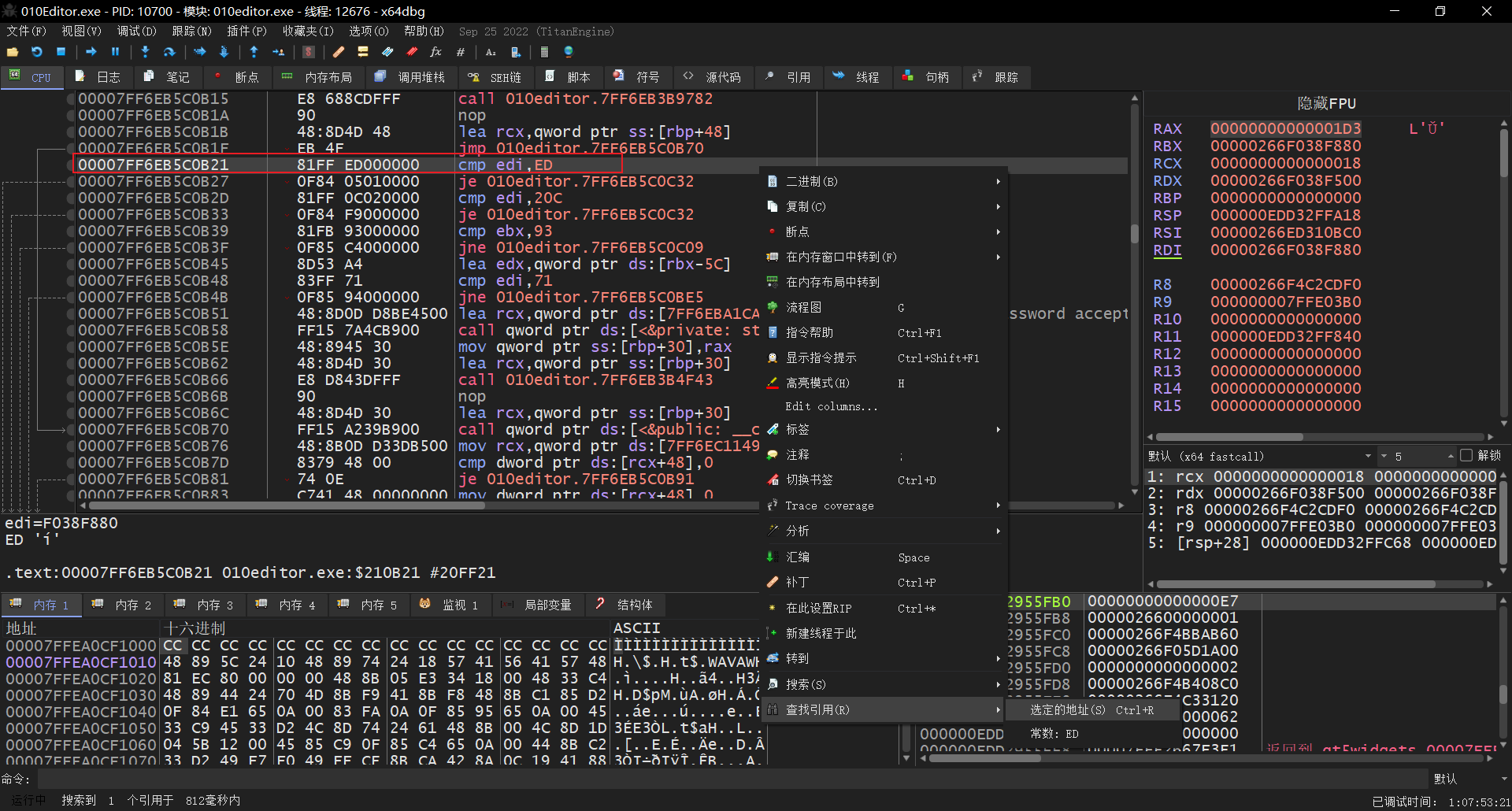The image size is (1512, 811).
Task: Click the open file folder icon
Action: (x=13, y=52)
